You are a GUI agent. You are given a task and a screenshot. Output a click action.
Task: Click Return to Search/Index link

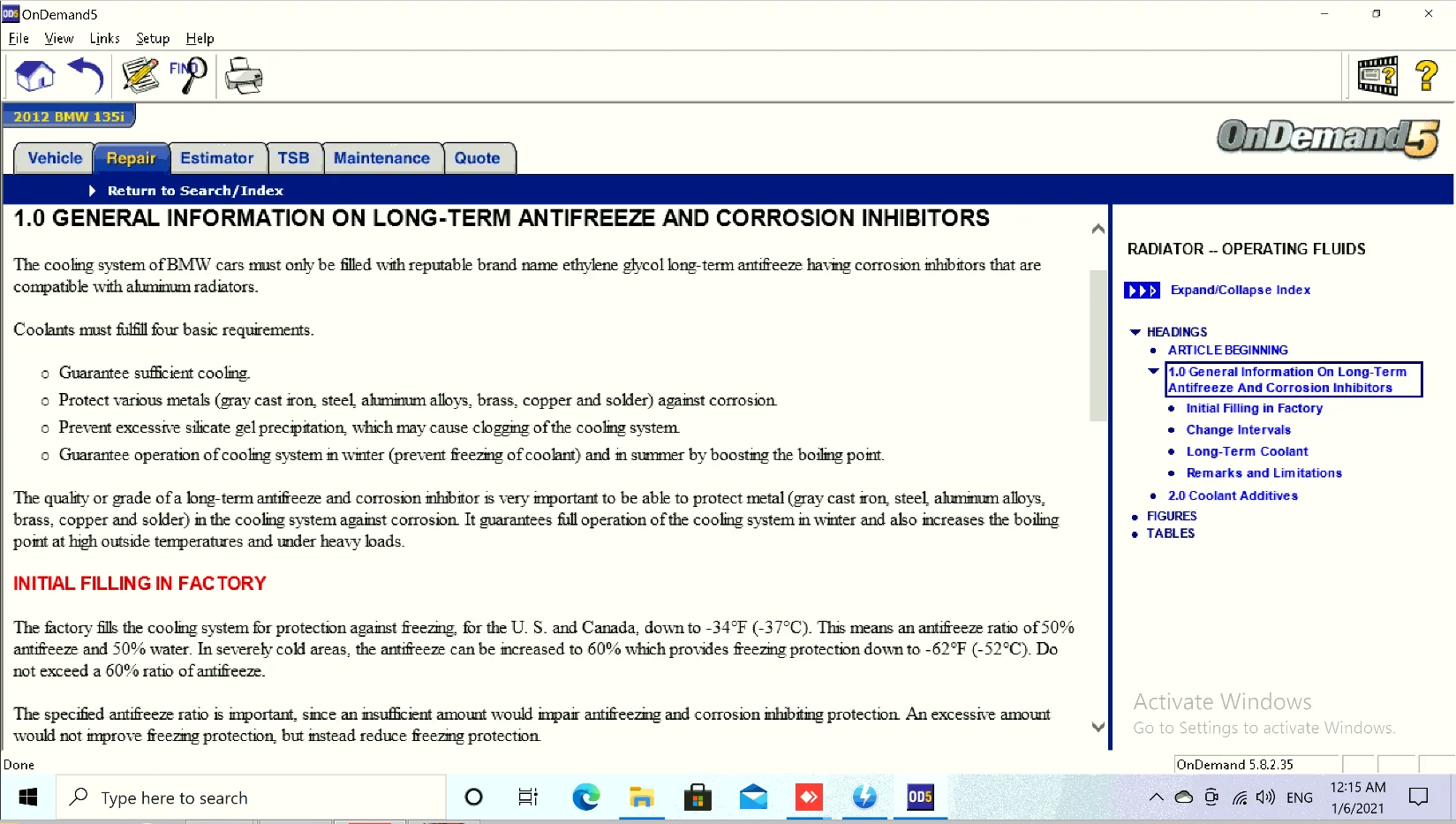coord(195,191)
